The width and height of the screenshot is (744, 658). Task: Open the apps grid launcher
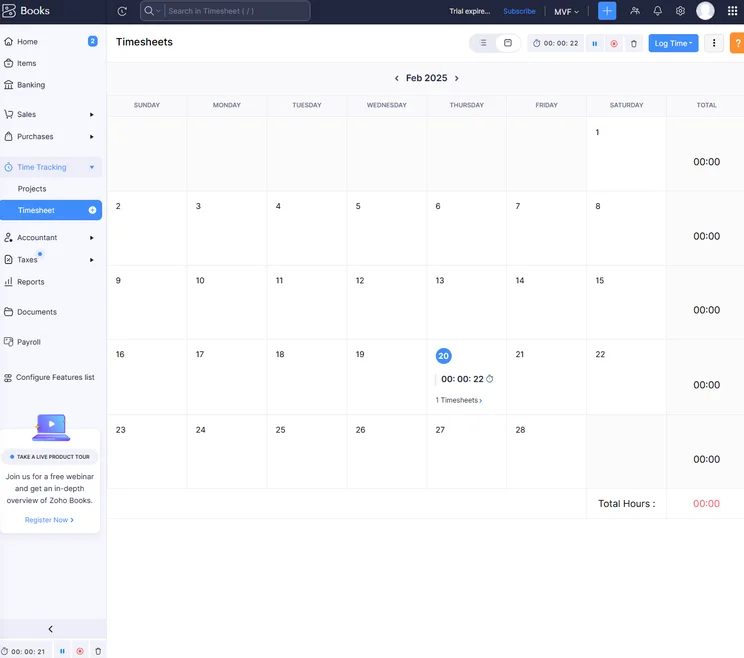tap(733, 11)
